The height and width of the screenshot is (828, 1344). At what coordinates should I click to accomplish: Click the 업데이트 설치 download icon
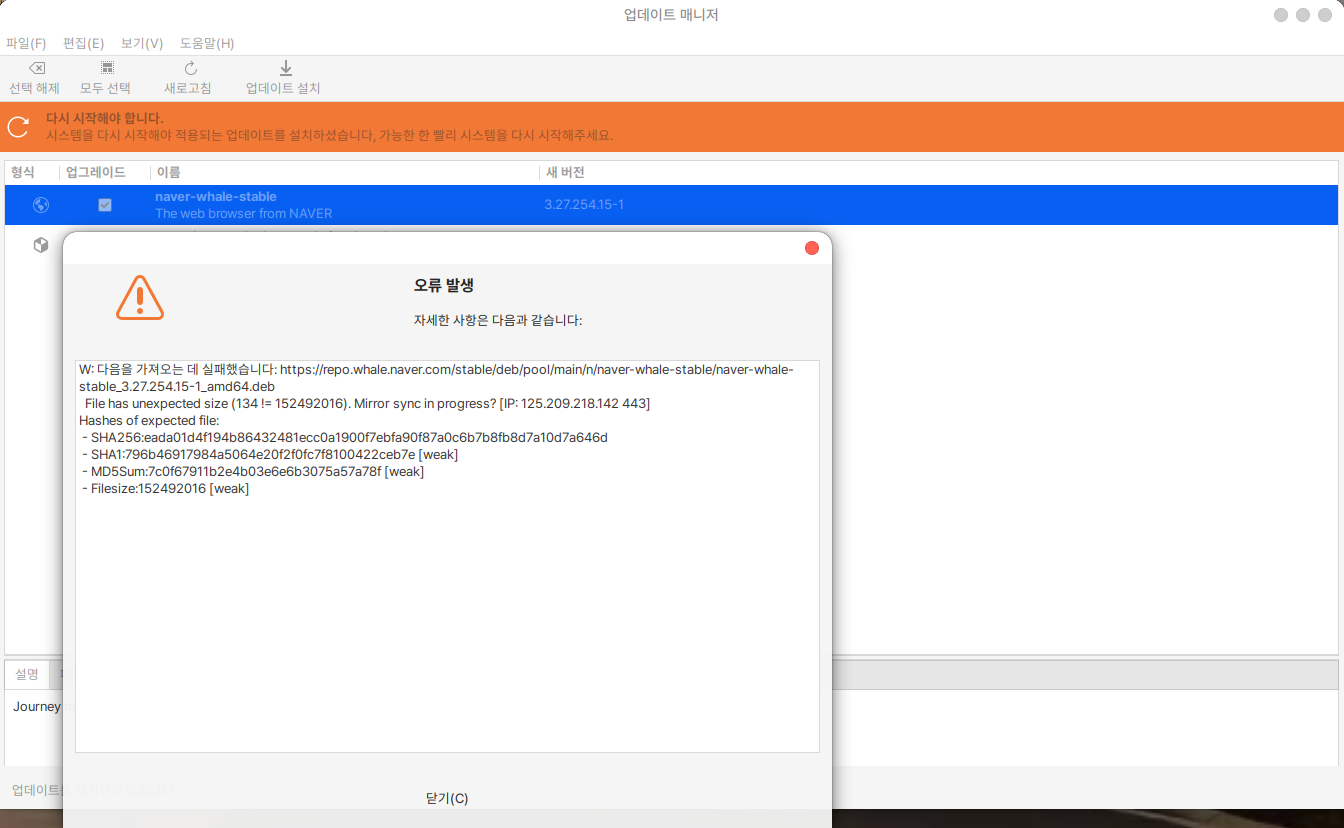(285, 68)
